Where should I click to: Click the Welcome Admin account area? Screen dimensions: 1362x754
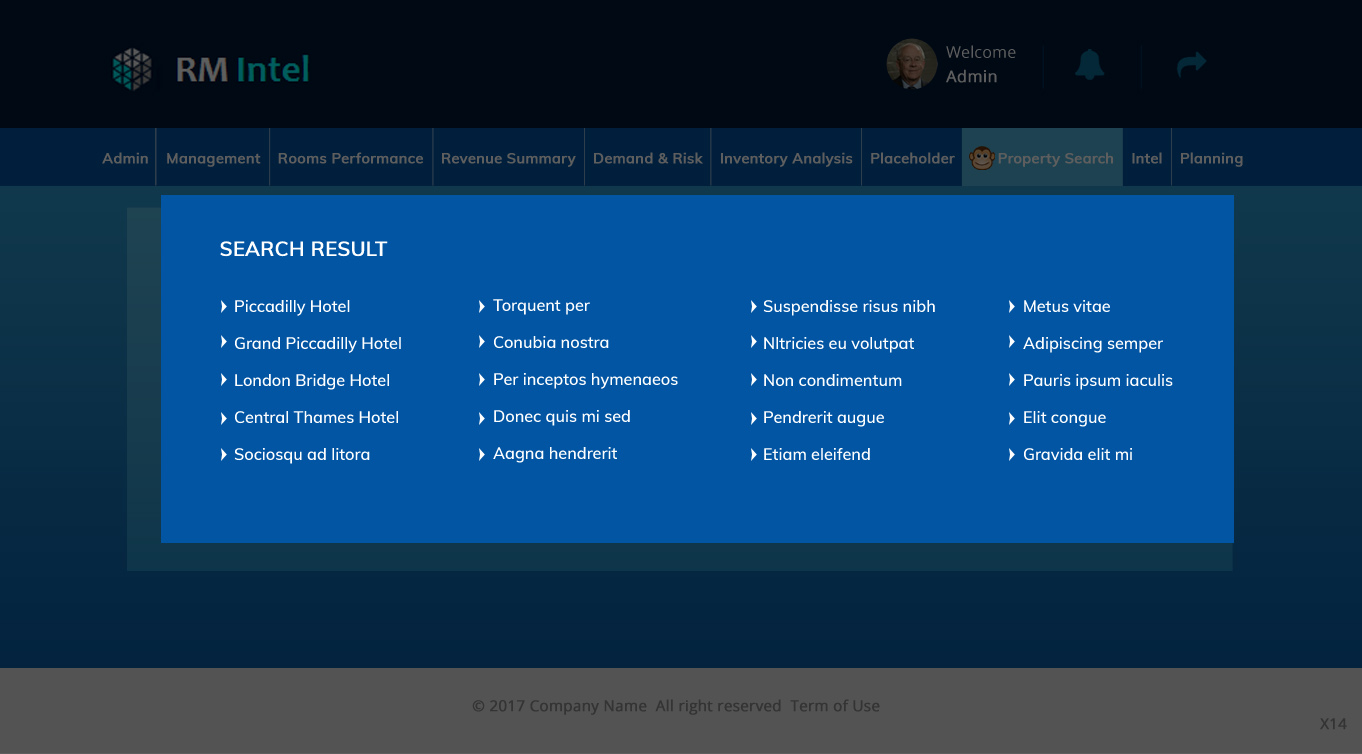[x=980, y=64]
